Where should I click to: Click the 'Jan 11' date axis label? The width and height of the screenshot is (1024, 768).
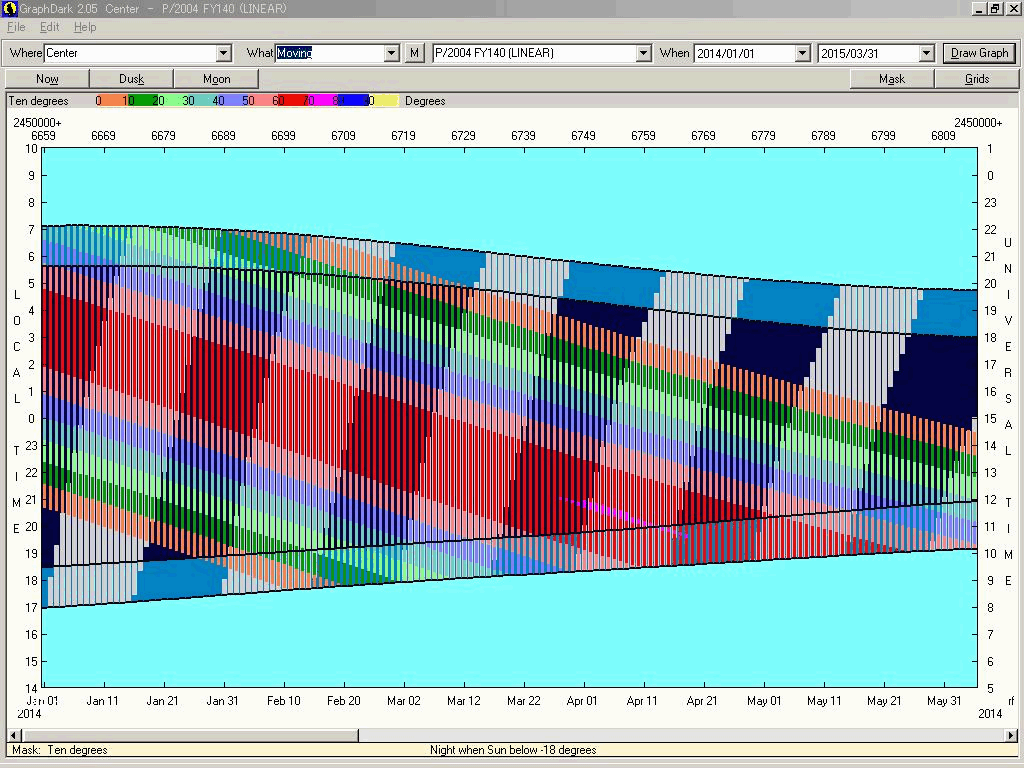tap(103, 701)
